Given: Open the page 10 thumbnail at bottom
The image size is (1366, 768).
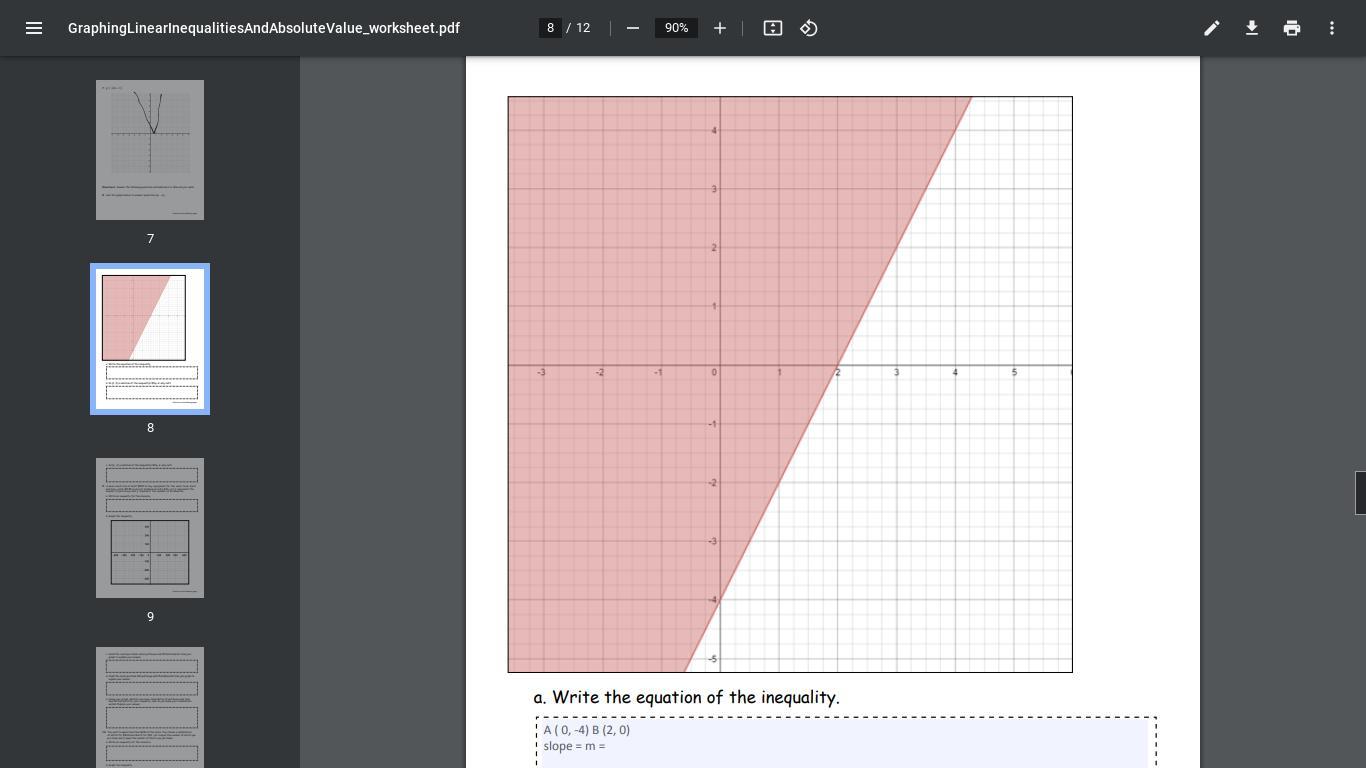Looking at the screenshot, I should [150, 707].
